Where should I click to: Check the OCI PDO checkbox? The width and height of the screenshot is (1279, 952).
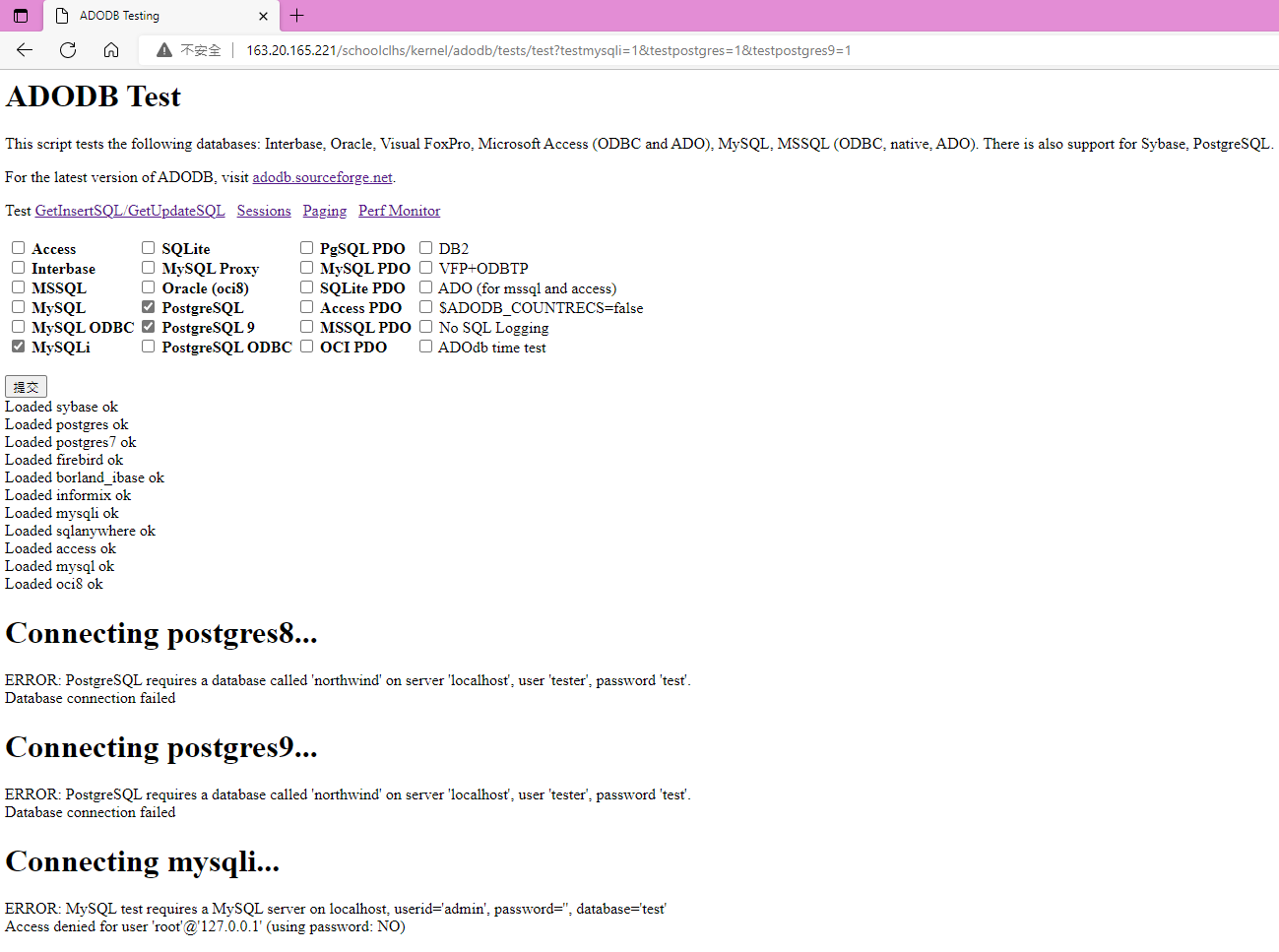(307, 347)
